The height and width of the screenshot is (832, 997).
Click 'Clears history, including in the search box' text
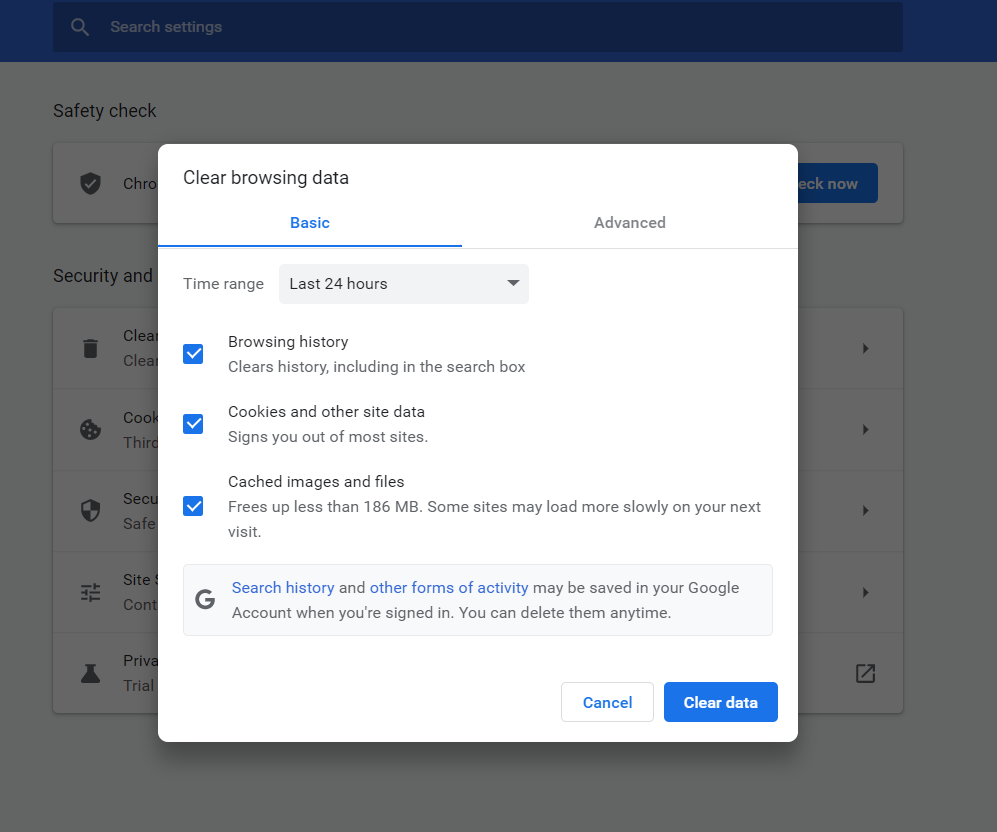pyautogui.click(x=376, y=367)
